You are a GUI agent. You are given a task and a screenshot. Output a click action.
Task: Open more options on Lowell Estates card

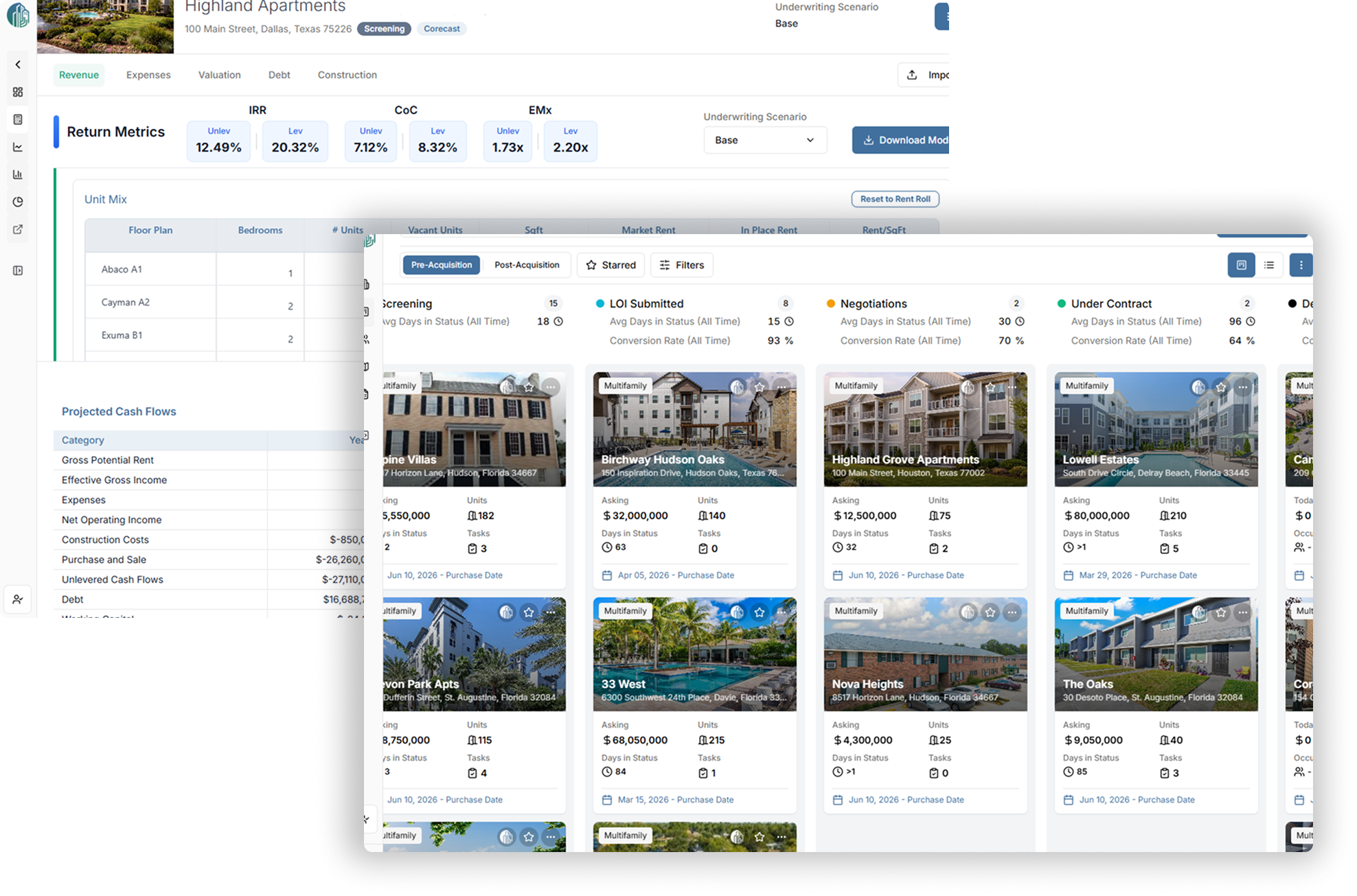pyautogui.click(x=1243, y=387)
